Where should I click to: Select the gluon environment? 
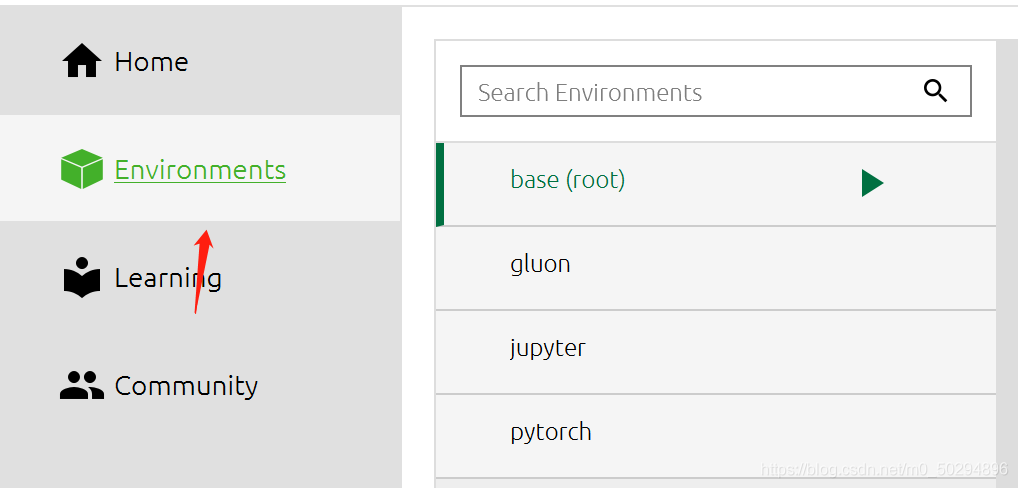tap(540, 264)
